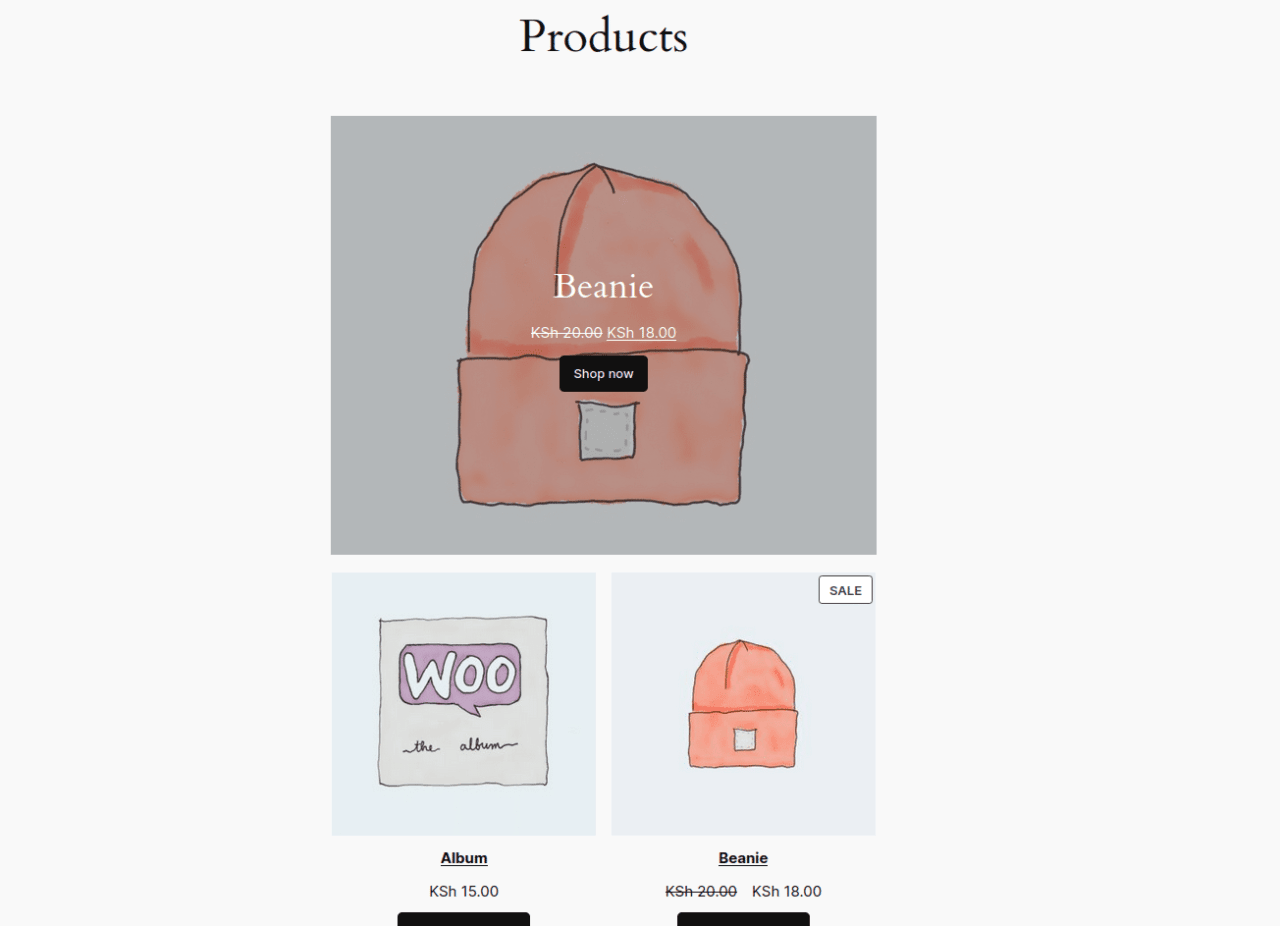Click the struck-through KSh 20.00 under Beanie link
Image resolution: width=1280 pixels, height=926 pixels.
[x=701, y=891]
